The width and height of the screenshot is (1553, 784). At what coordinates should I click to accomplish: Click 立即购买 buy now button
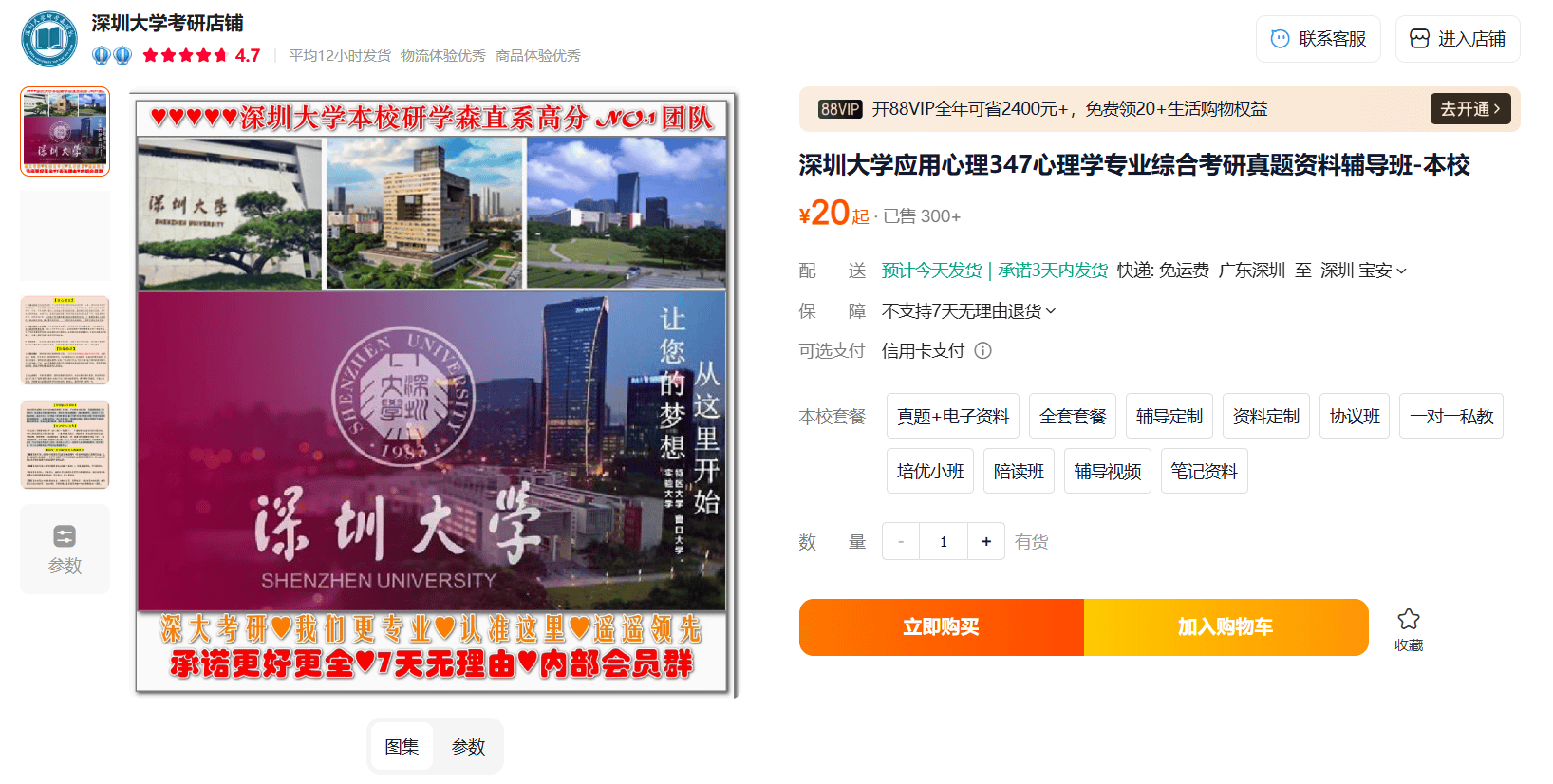942,627
